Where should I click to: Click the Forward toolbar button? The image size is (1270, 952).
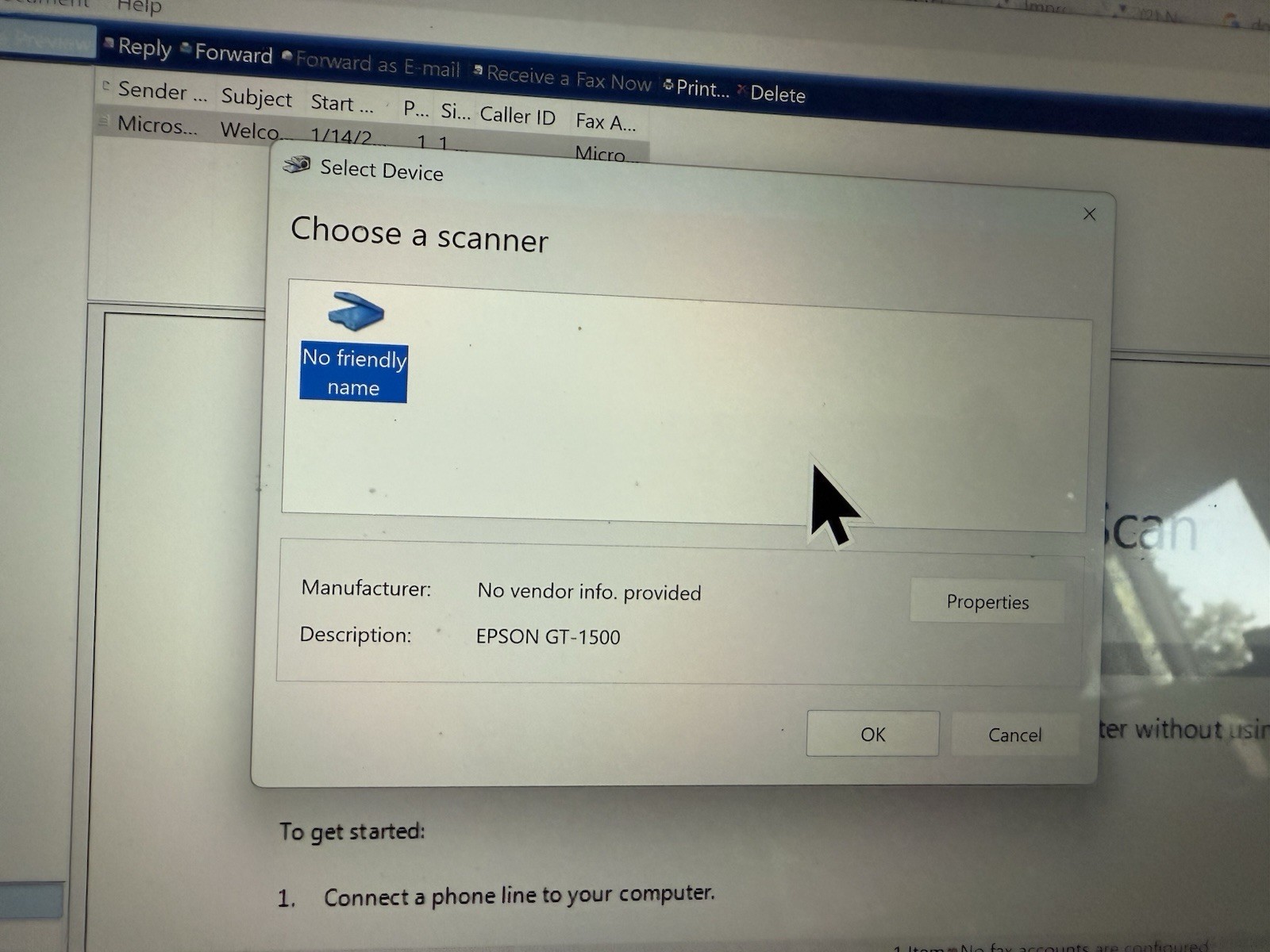pyautogui.click(x=227, y=53)
